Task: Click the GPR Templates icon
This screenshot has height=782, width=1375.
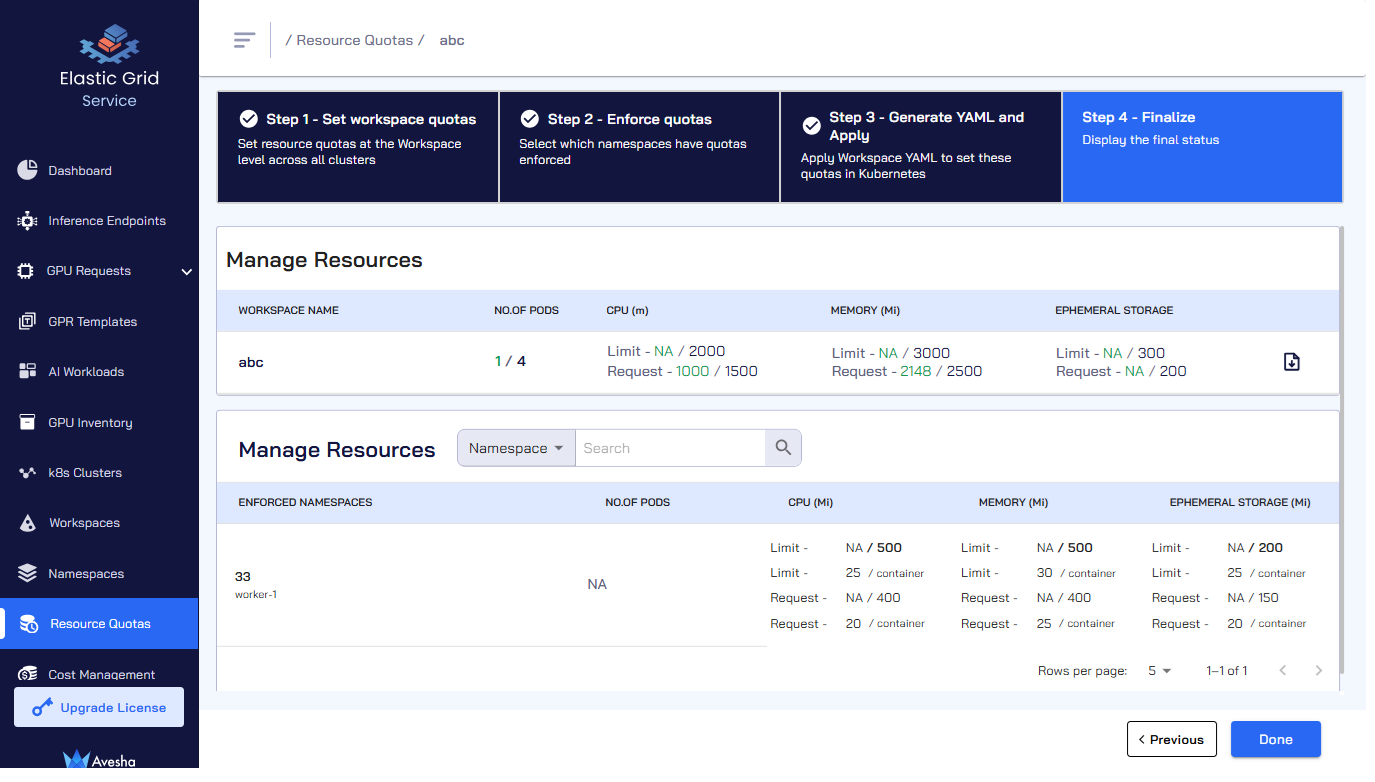Action: click(27, 322)
